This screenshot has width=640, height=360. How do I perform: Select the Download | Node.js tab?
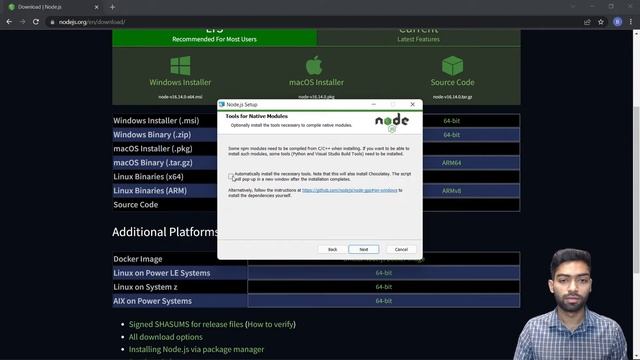point(53,7)
